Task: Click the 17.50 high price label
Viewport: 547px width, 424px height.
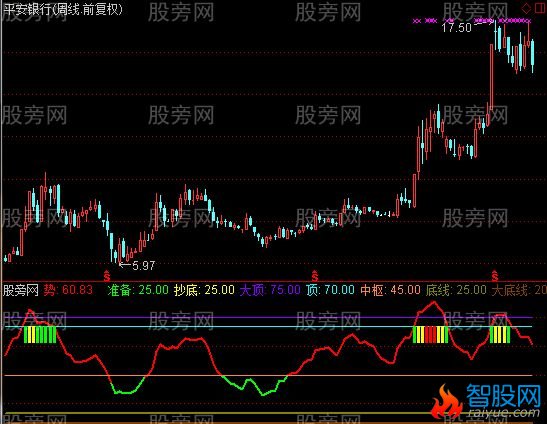Action: coord(456,28)
